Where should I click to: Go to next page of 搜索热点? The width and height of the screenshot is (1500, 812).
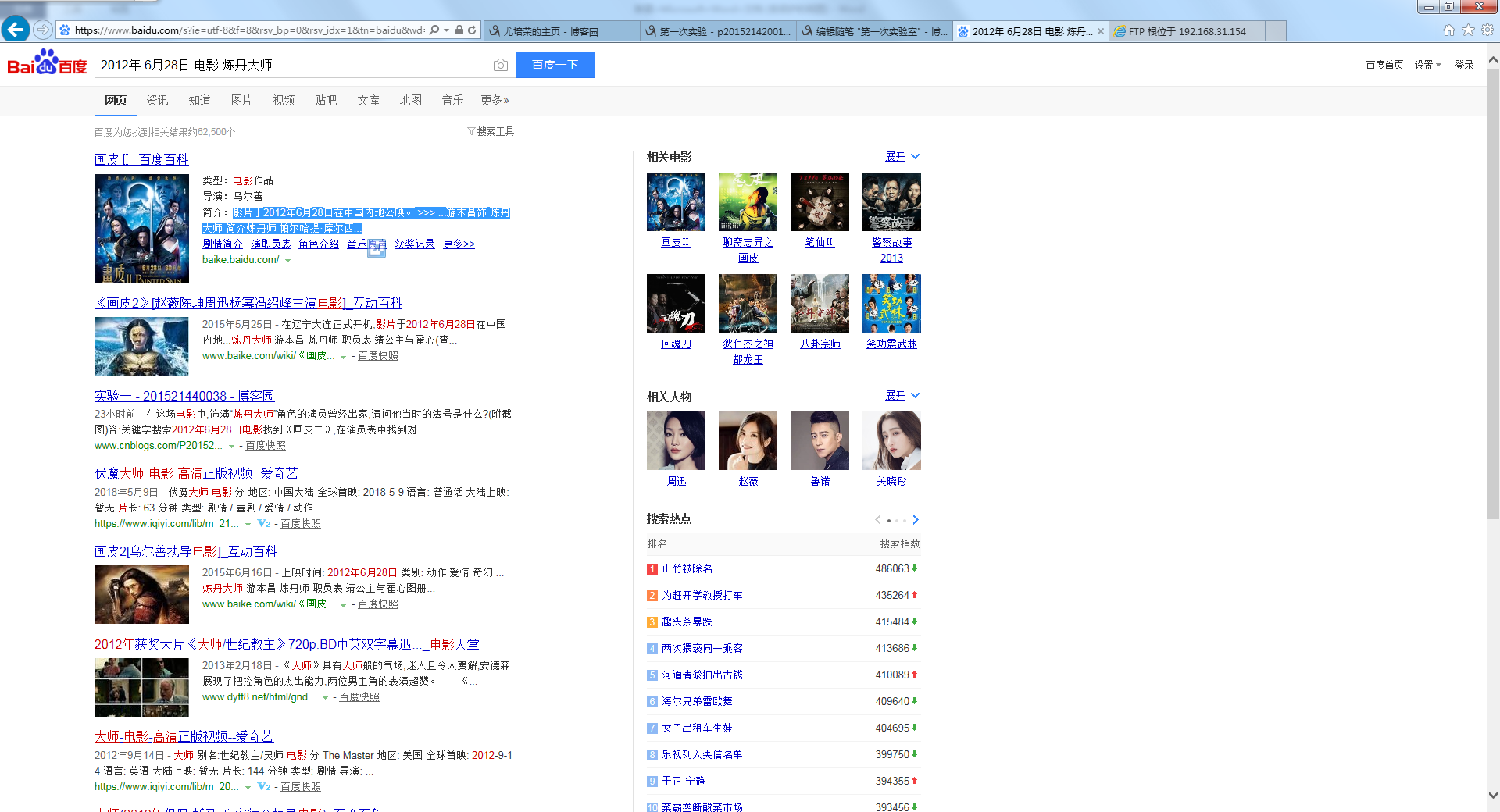[x=916, y=520]
